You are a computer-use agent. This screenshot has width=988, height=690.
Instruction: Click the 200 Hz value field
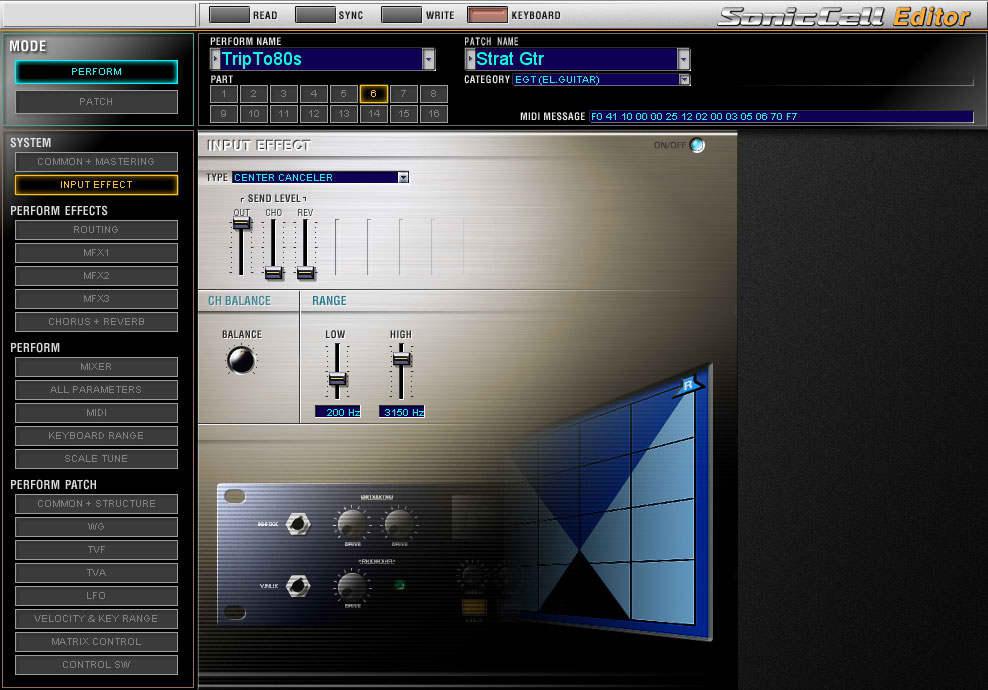point(338,412)
